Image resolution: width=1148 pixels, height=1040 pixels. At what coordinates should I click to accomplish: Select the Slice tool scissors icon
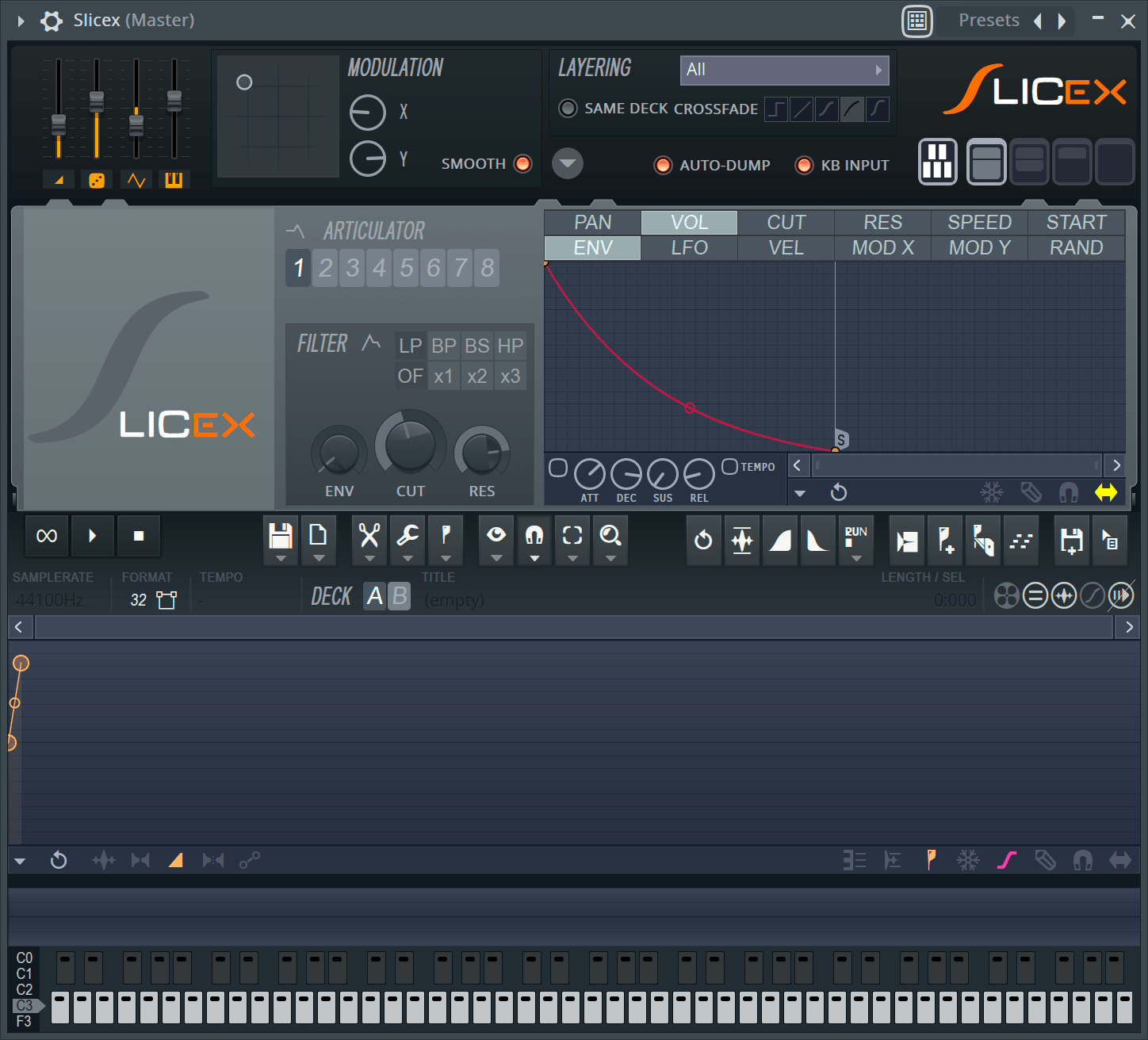369,535
